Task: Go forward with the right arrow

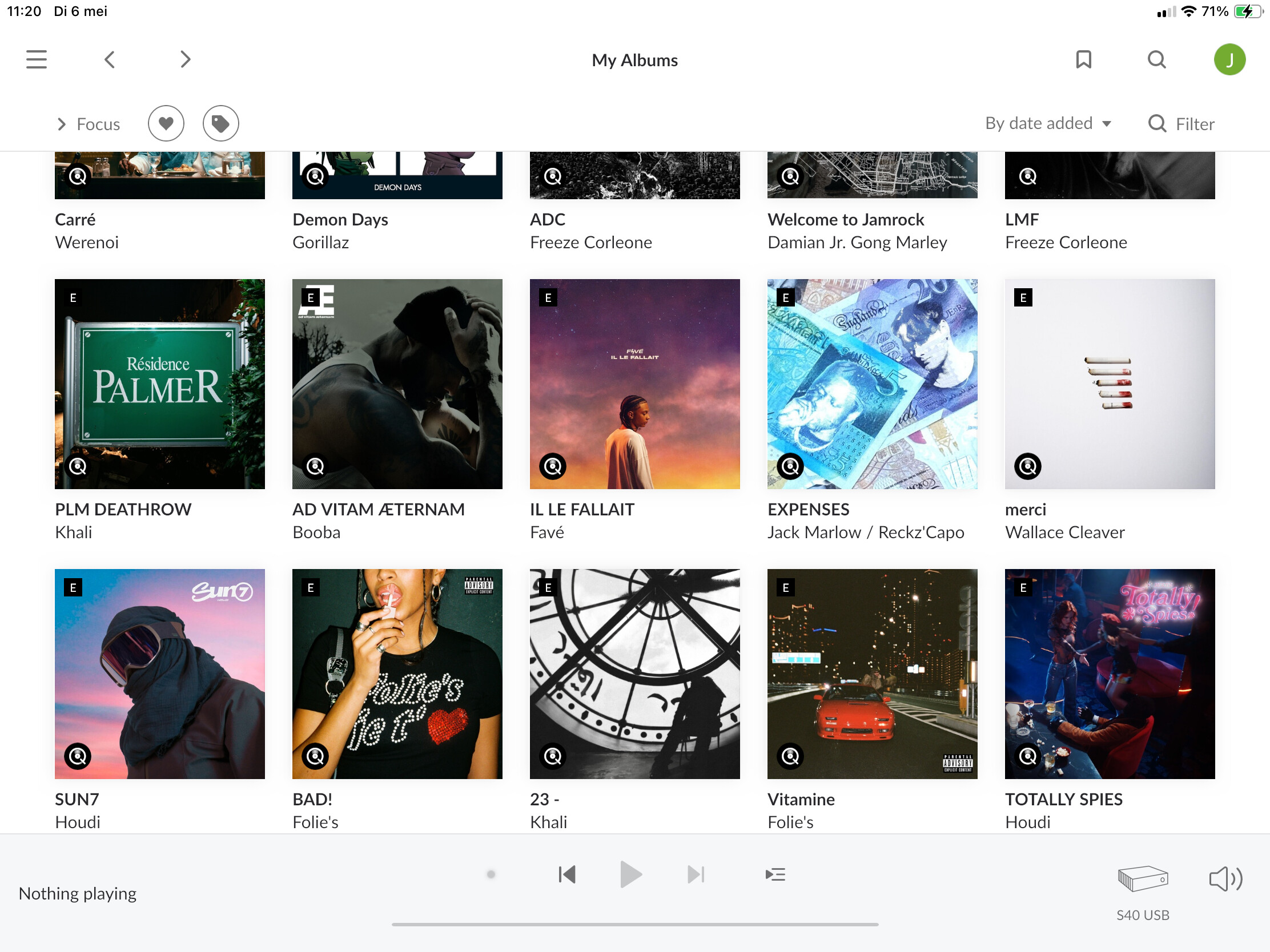Action: tap(185, 60)
